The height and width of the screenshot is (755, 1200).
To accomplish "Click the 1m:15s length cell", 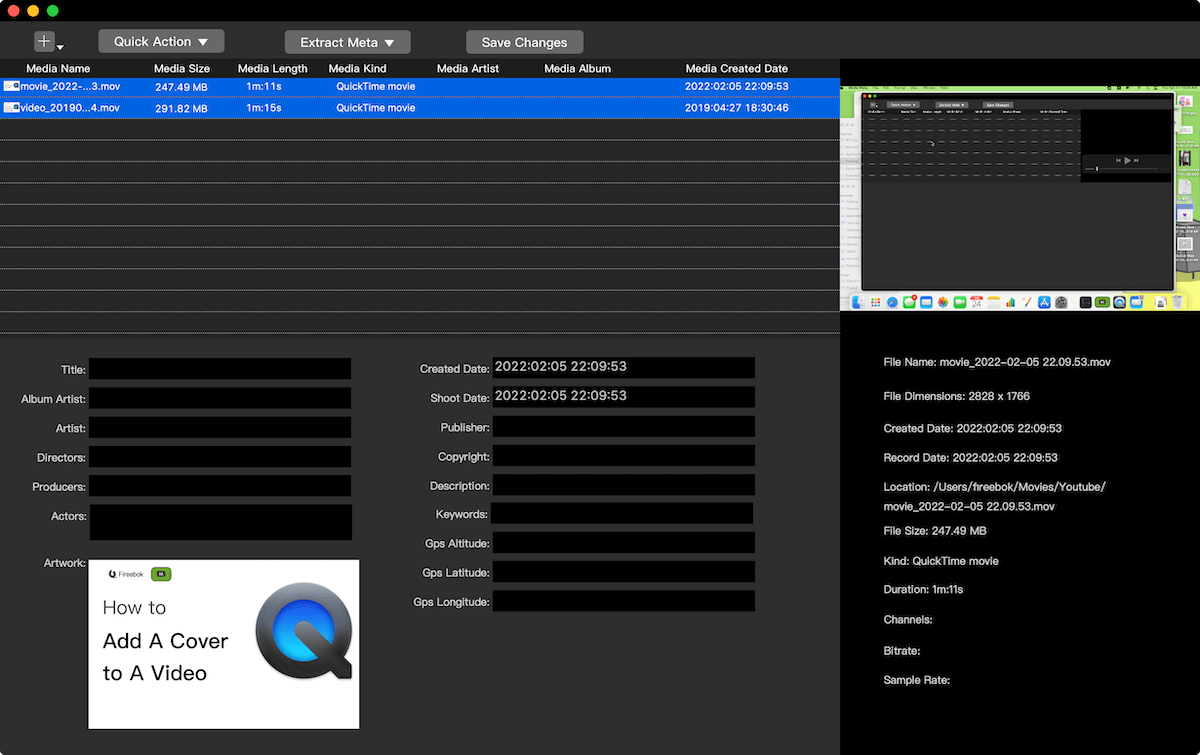I will [x=264, y=107].
